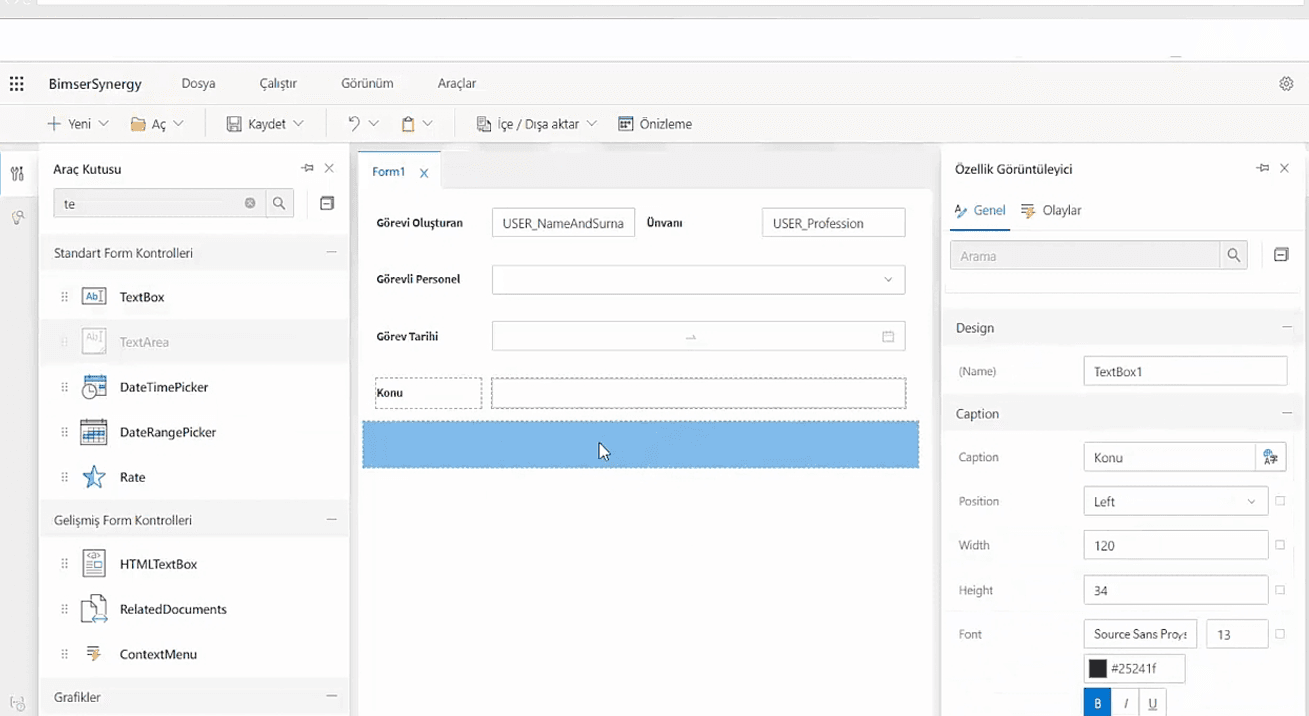Open İçe / Dışa aktar dropdown arrow
Viewport: 1309px width, 716px height.
coord(592,124)
